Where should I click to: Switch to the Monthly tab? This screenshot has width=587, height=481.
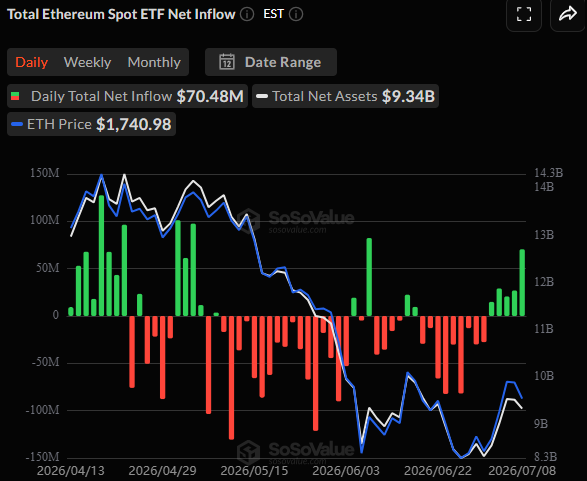tap(154, 62)
